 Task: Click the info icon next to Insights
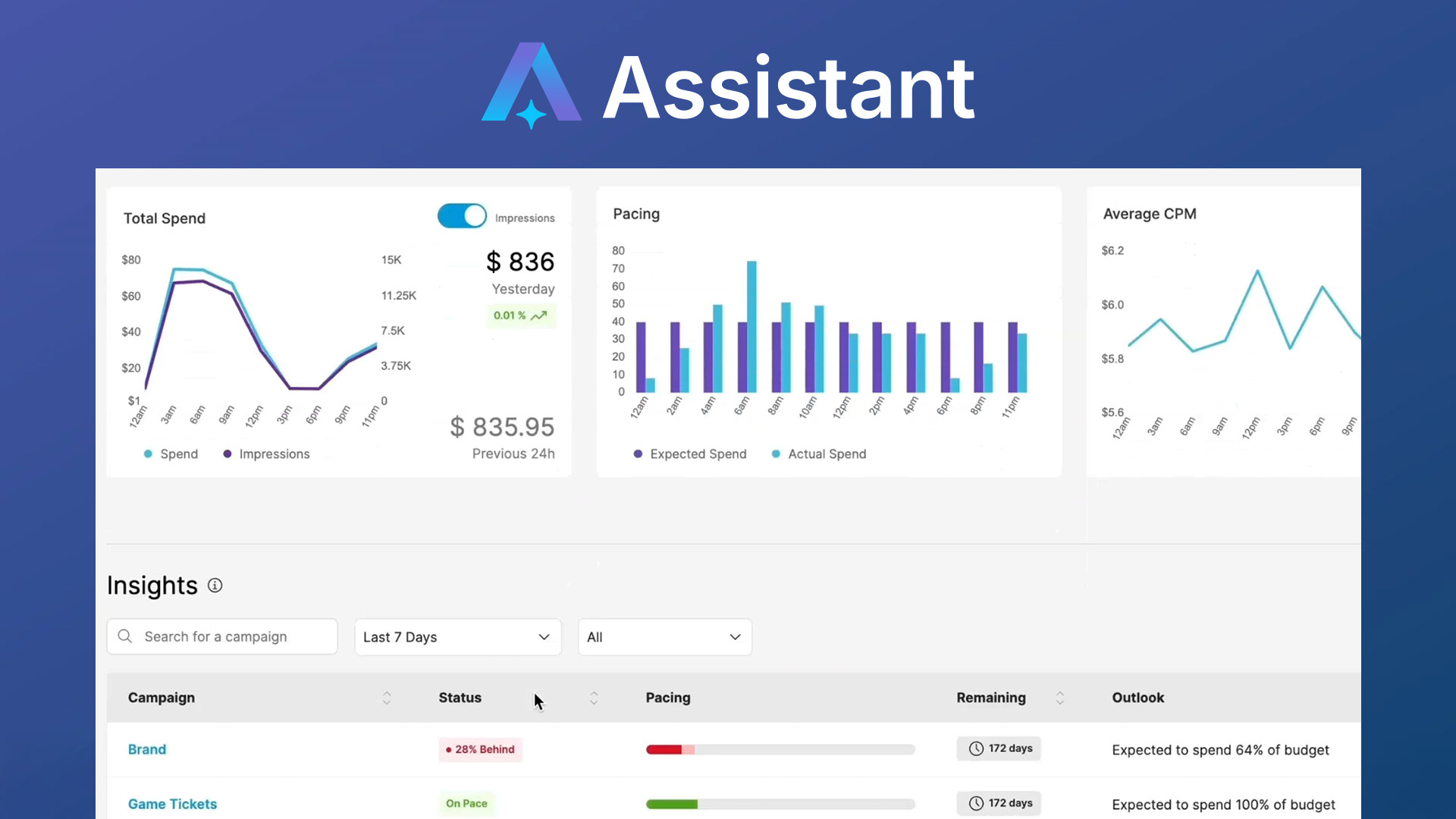click(215, 585)
